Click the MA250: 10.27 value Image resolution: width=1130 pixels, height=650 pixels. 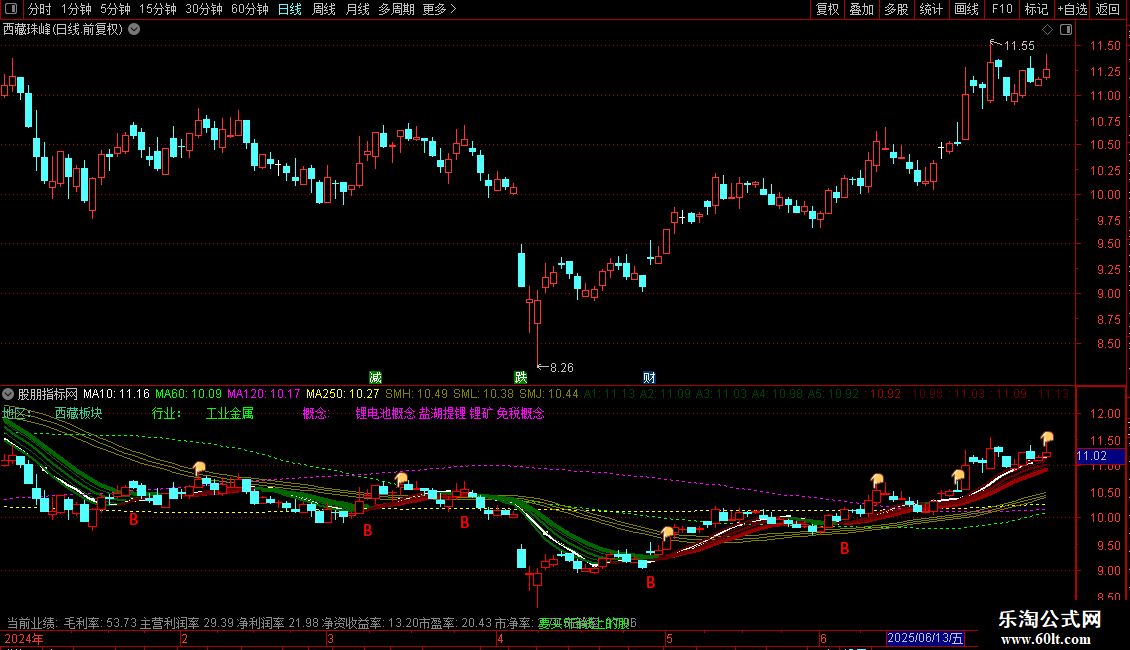point(342,394)
